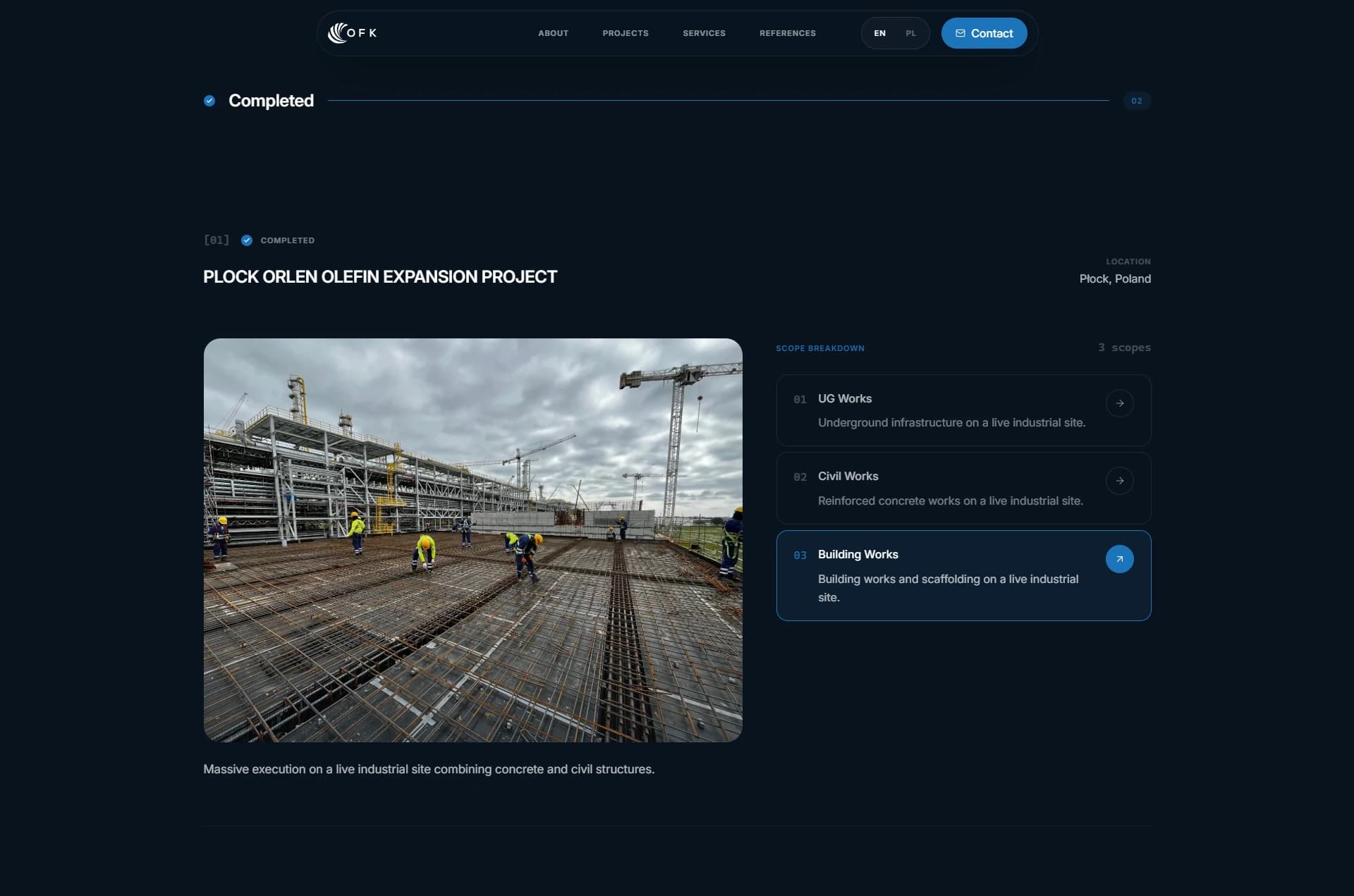Click the PLOCK ORLEN OLEFIN EXPANSION PROJECT title

(x=380, y=276)
